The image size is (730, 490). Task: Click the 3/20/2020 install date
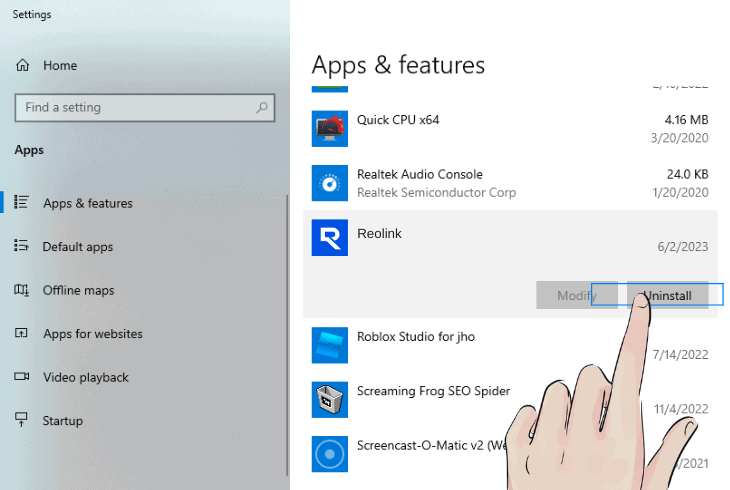tap(679, 138)
